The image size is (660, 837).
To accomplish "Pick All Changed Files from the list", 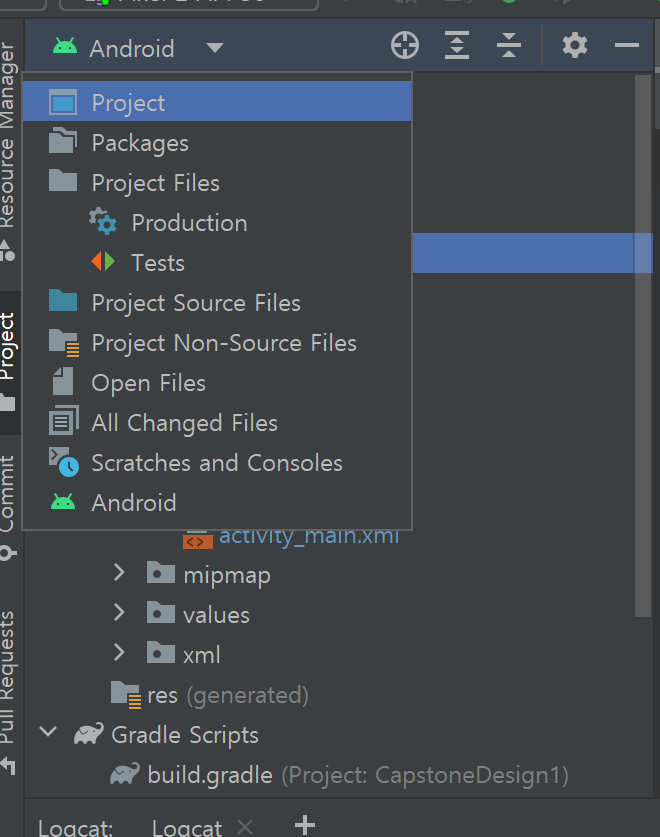I will coord(217,423).
